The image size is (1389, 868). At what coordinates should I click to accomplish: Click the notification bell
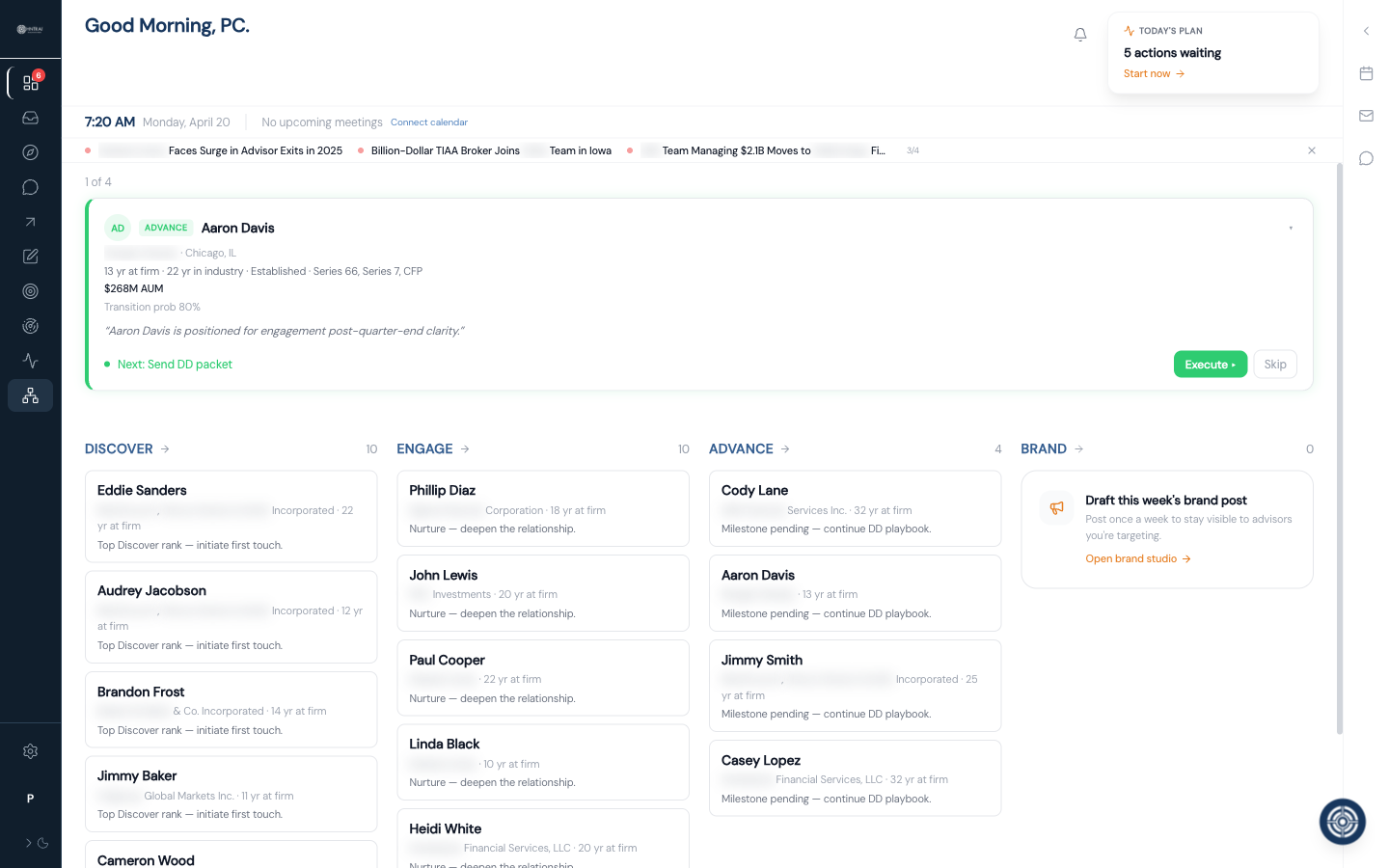1080,34
